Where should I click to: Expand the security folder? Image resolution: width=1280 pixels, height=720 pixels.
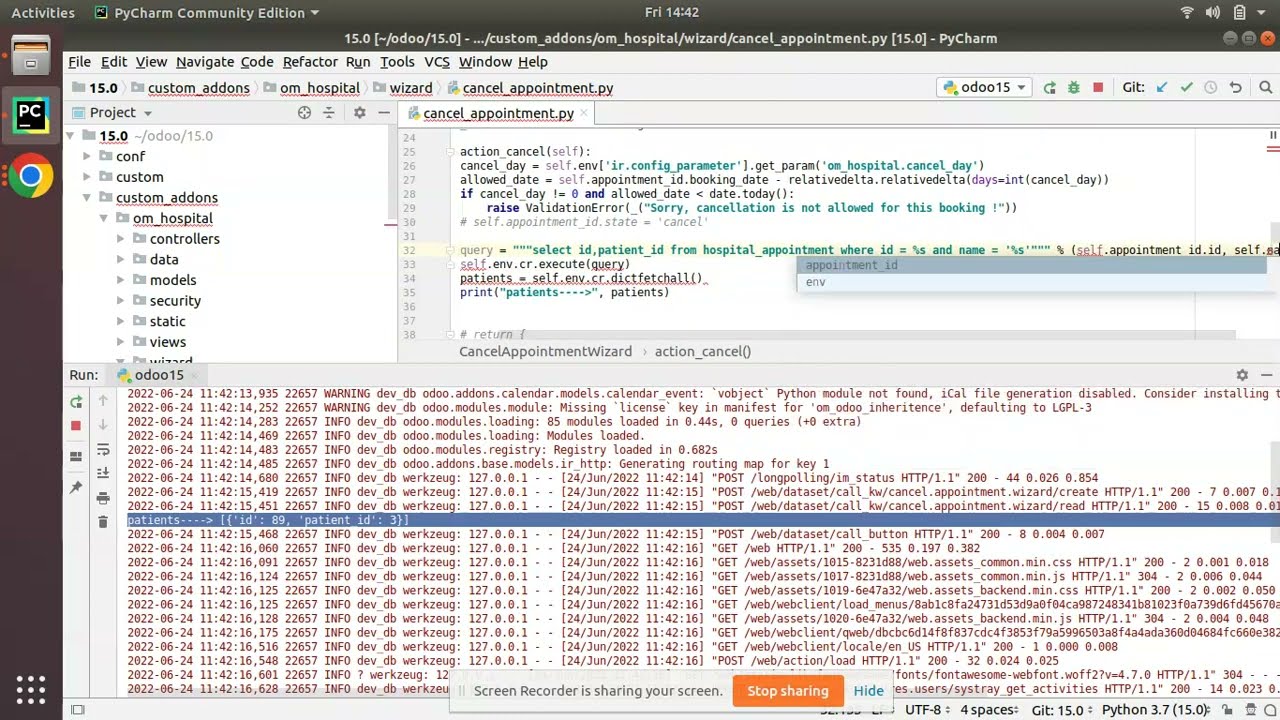point(121,301)
